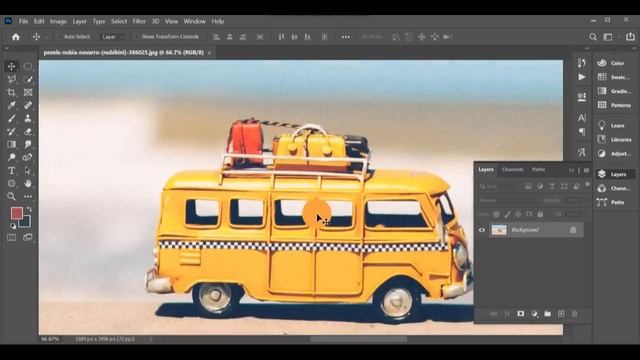Screen dimensions: 640x360
Task: Select the Eraser tool
Action: tap(28, 131)
